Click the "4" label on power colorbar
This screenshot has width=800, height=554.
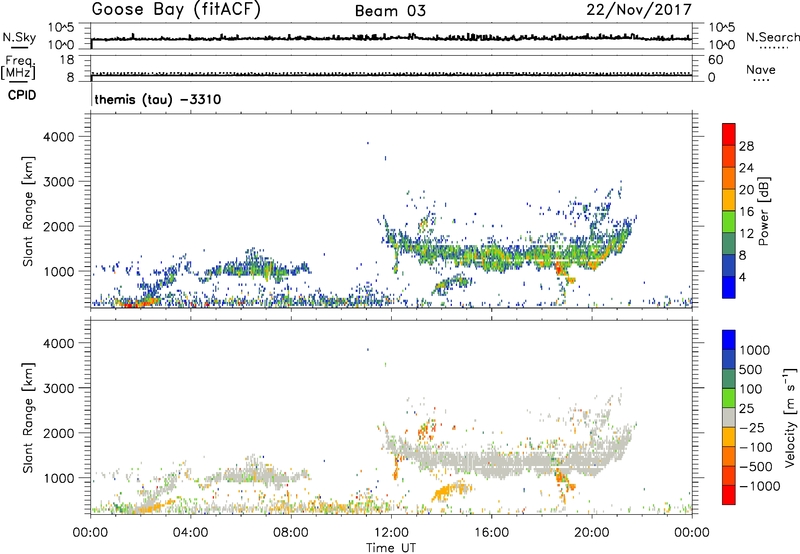pyautogui.click(x=742, y=277)
